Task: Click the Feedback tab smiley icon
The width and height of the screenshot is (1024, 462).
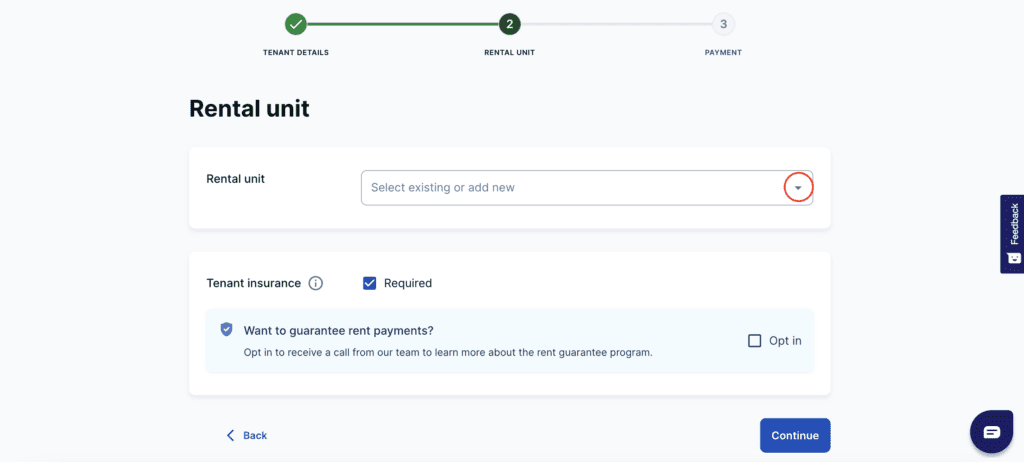Action: click(x=1013, y=258)
